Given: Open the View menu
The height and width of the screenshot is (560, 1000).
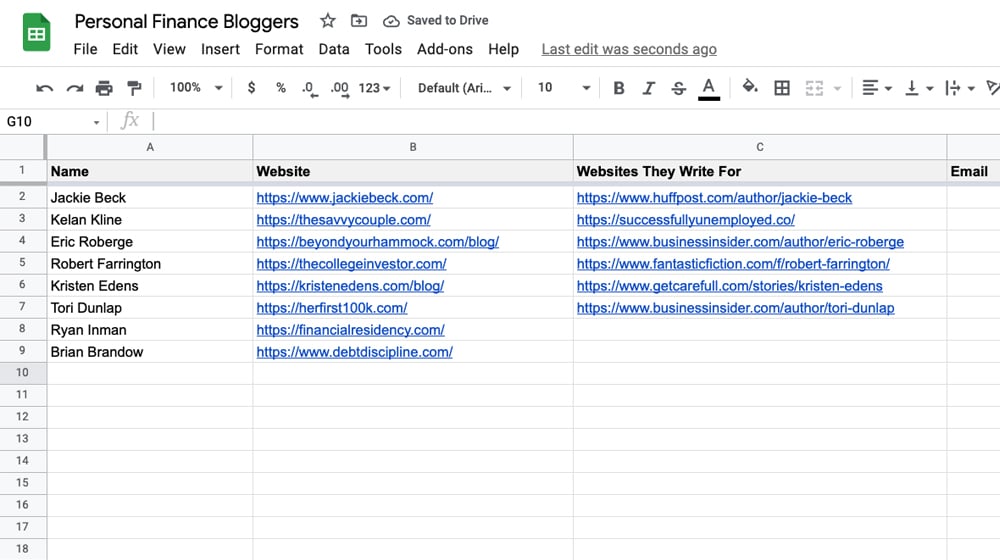Looking at the screenshot, I should coord(169,49).
